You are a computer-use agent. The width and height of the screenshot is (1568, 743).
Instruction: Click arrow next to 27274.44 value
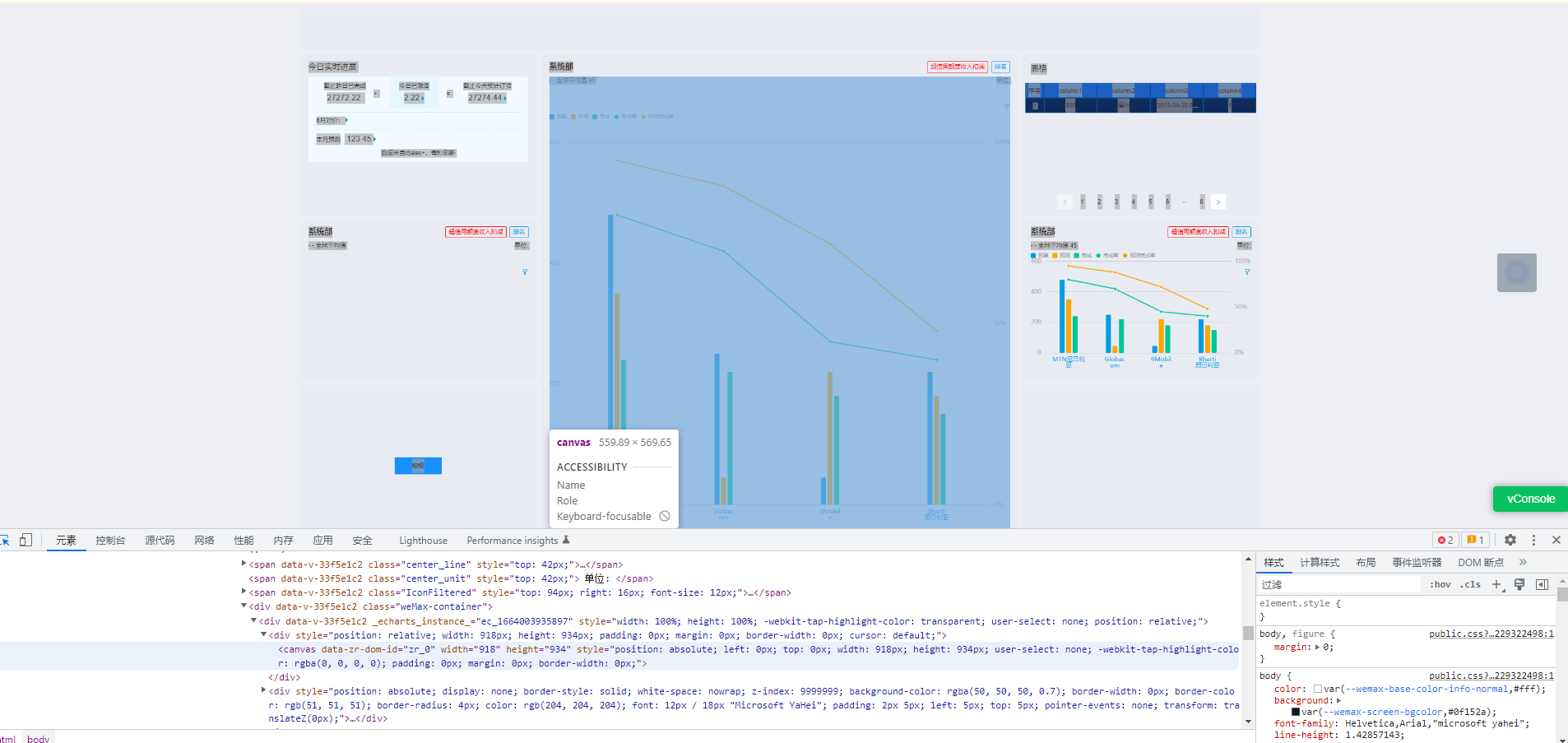(504, 98)
